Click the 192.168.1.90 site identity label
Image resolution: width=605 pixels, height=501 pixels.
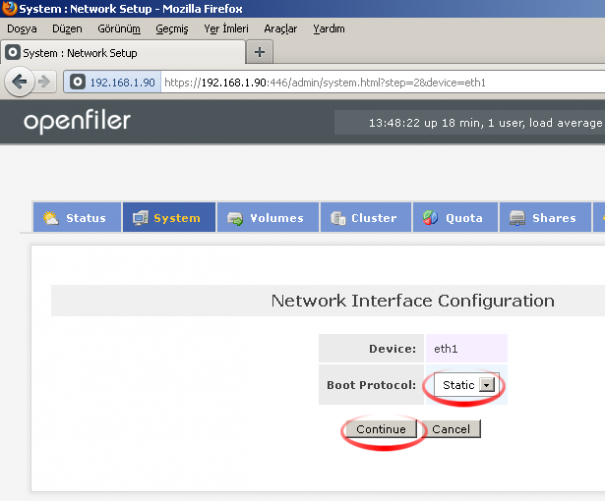122,82
